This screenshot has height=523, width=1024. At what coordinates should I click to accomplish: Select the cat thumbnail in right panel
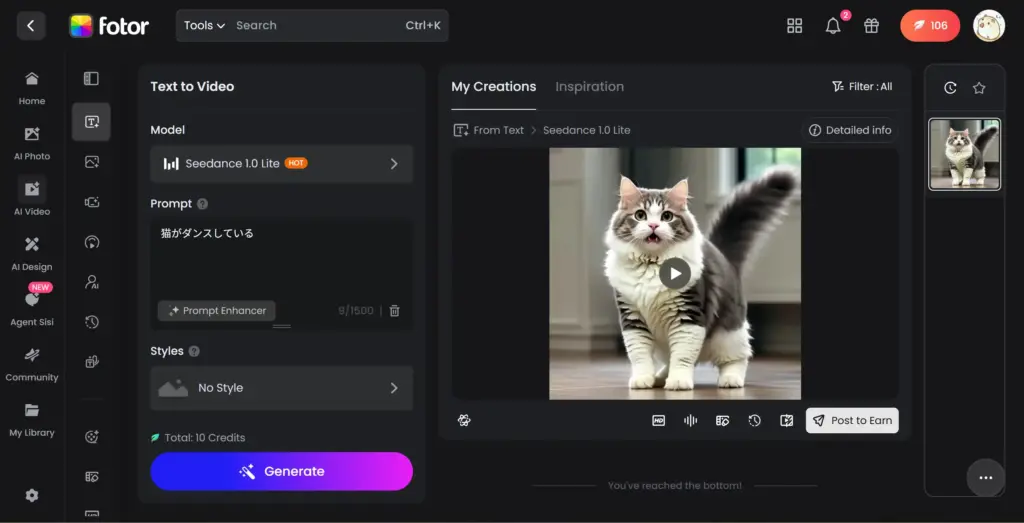pos(964,154)
